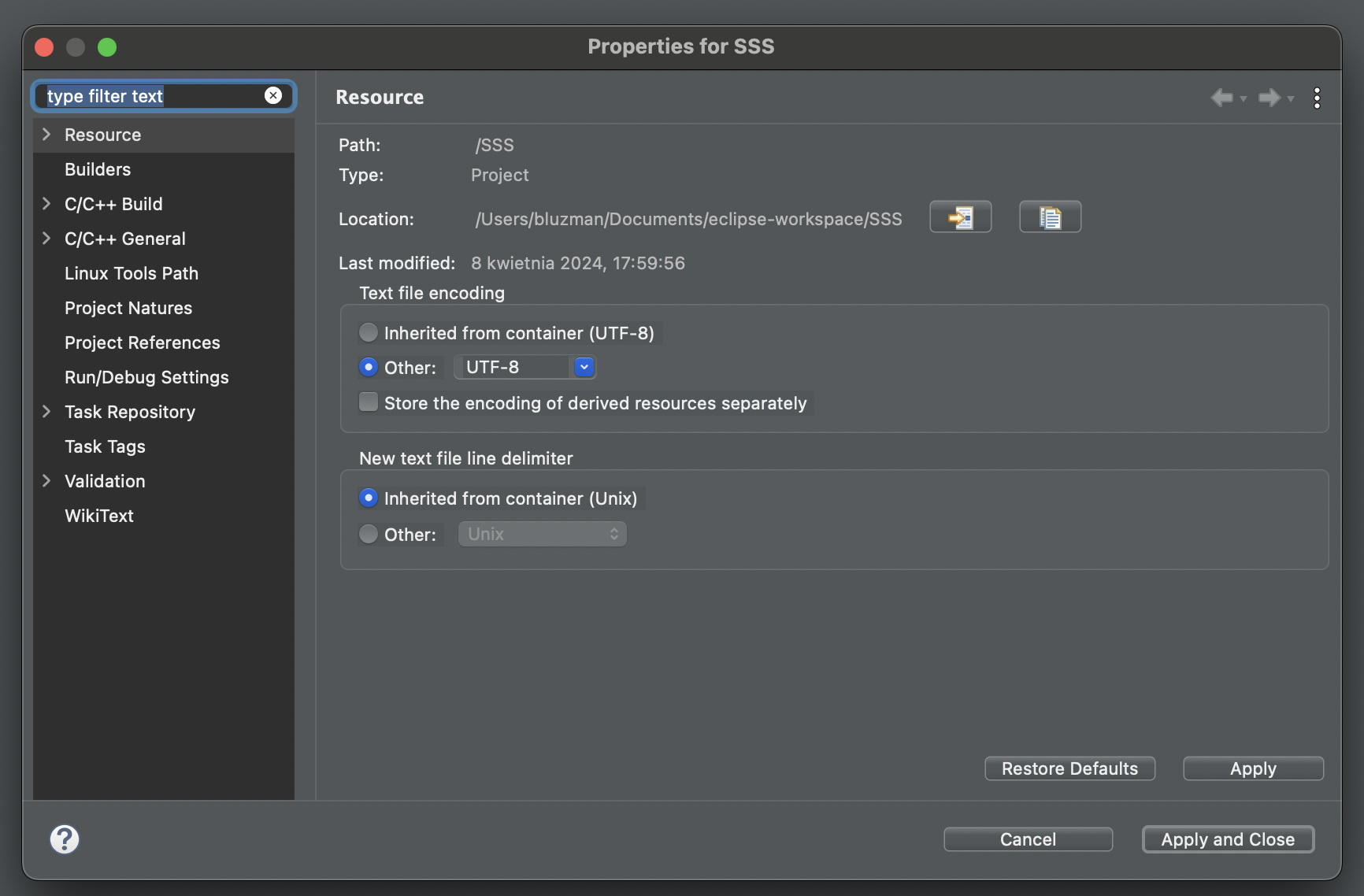Check store encoding of derived resources separately
This screenshot has height=896, width=1364.
[x=369, y=402]
